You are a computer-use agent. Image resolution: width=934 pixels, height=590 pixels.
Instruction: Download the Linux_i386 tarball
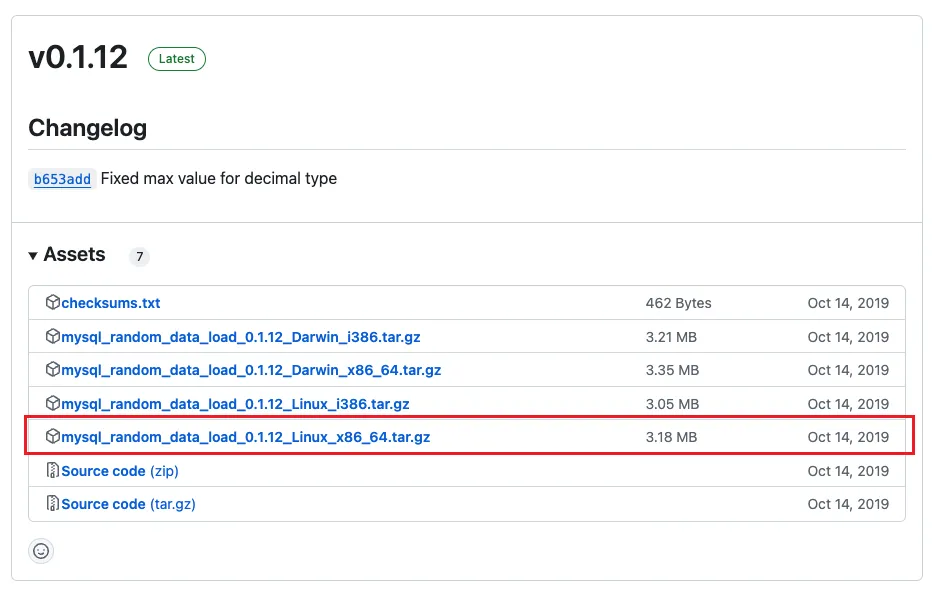[235, 404]
